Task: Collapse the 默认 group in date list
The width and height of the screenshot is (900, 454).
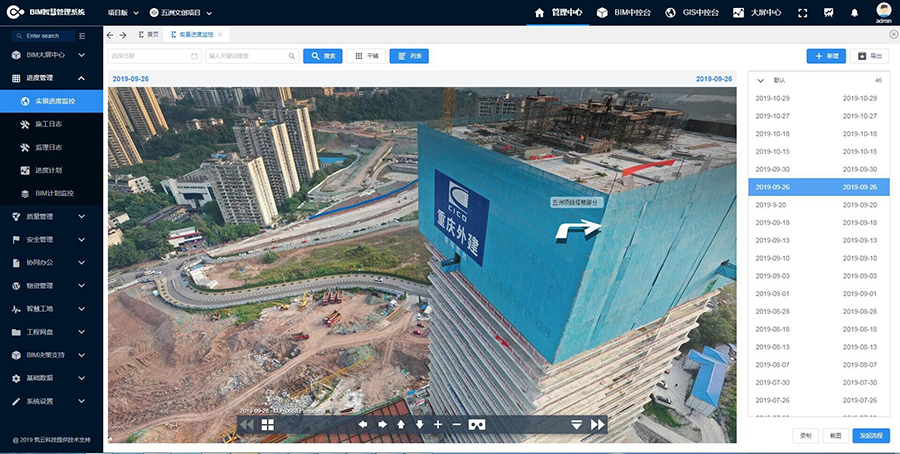Action: [761, 81]
